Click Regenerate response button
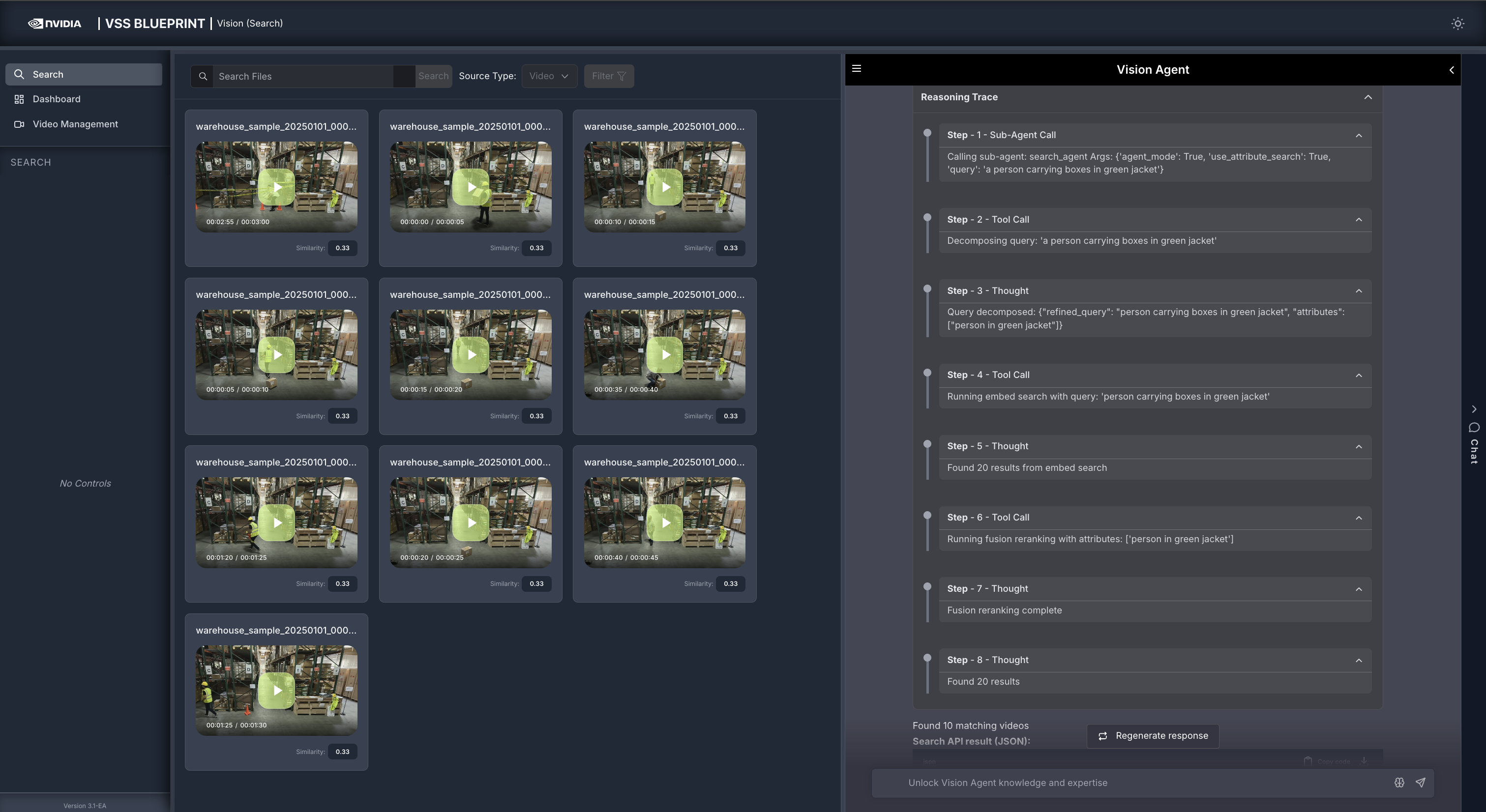Screen dimensions: 1486x812 pyautogui.click(x=1153, y=736)
